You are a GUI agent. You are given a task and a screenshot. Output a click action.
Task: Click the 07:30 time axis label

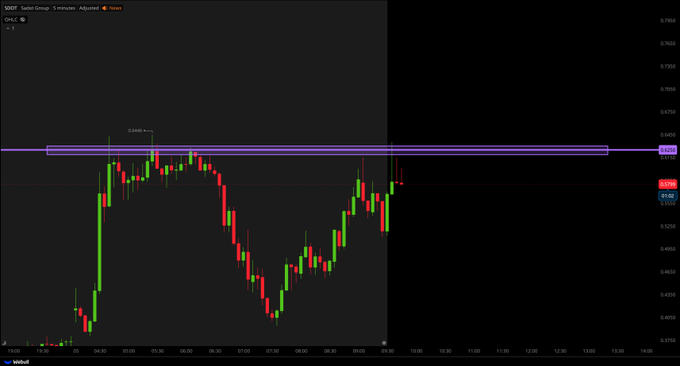point(272,351)
